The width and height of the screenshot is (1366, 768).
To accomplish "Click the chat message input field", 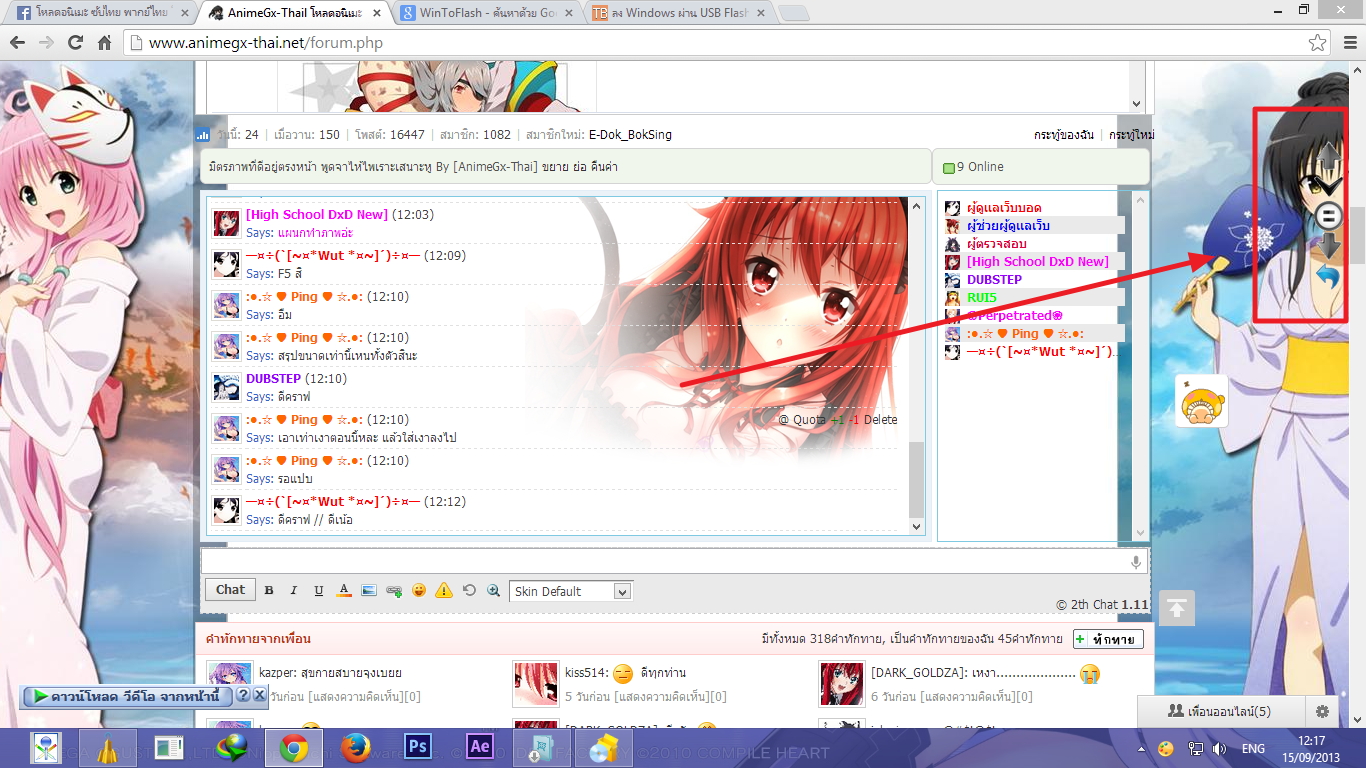I will click(x=675, y=562).
